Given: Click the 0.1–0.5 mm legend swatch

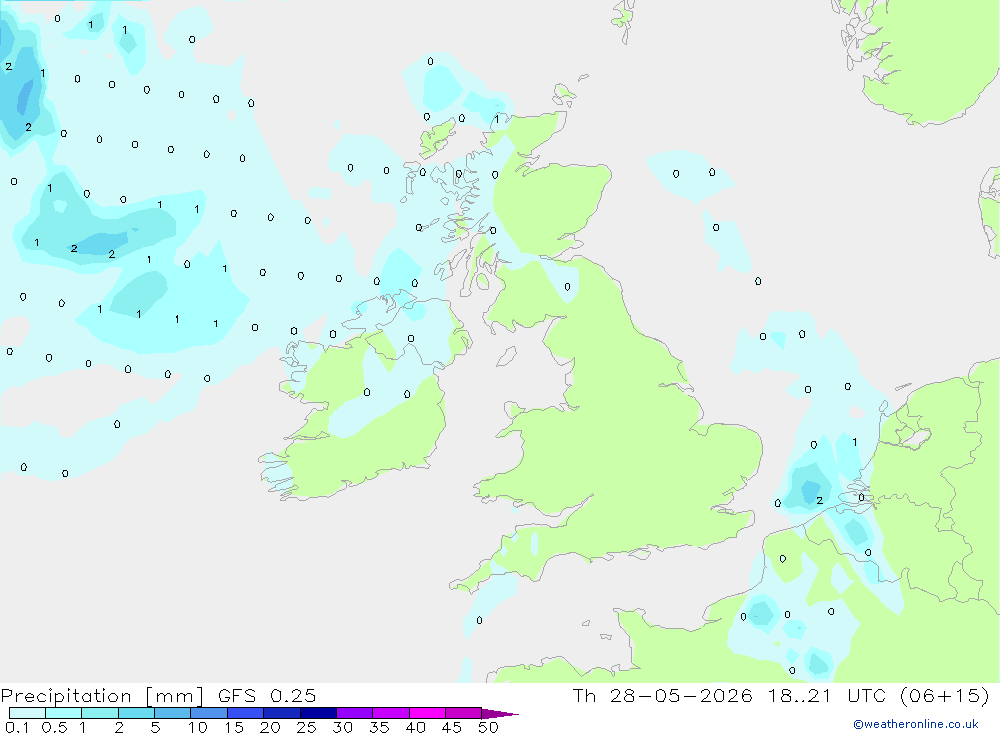Looking at the screenshot, I should tap(27, 713).
